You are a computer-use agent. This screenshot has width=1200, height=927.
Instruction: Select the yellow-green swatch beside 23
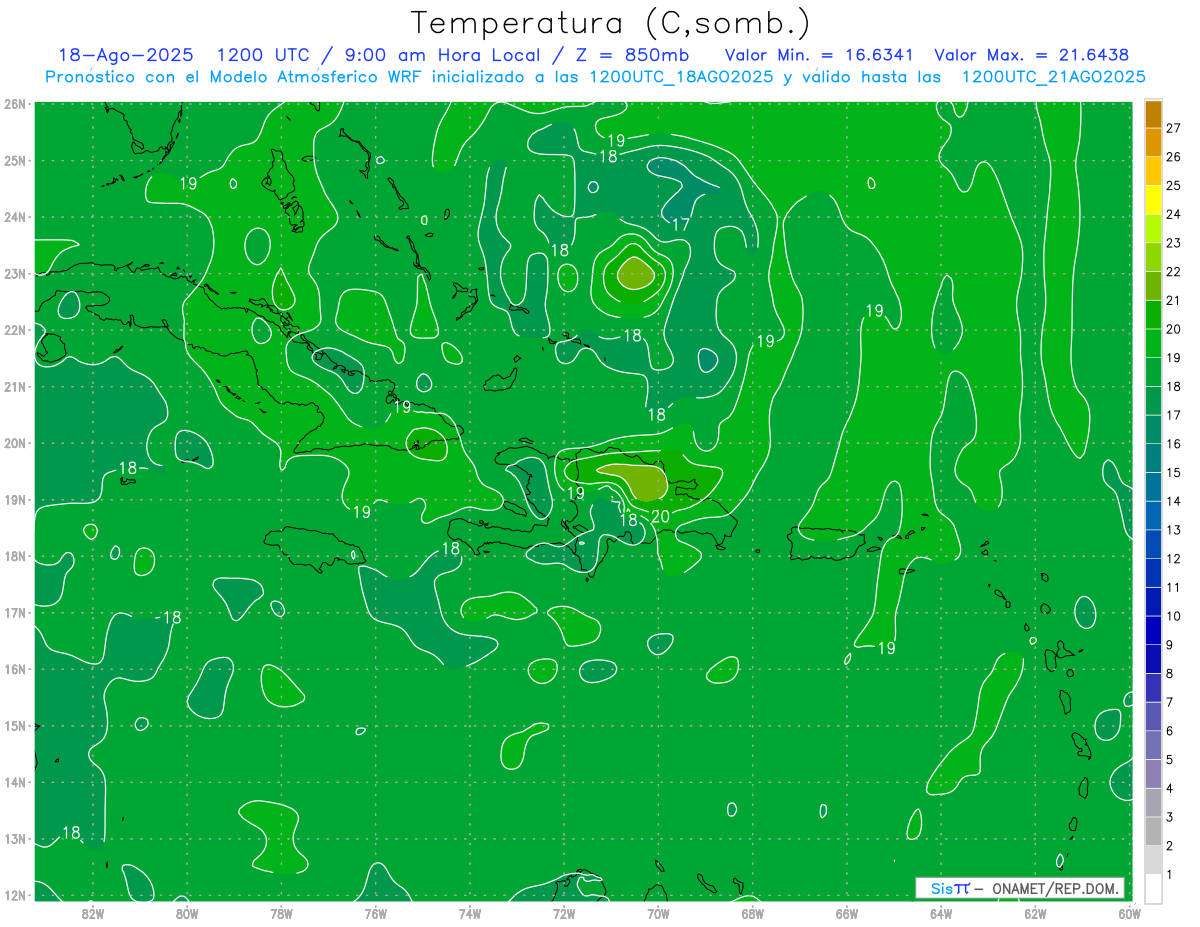coord(1153,229)
